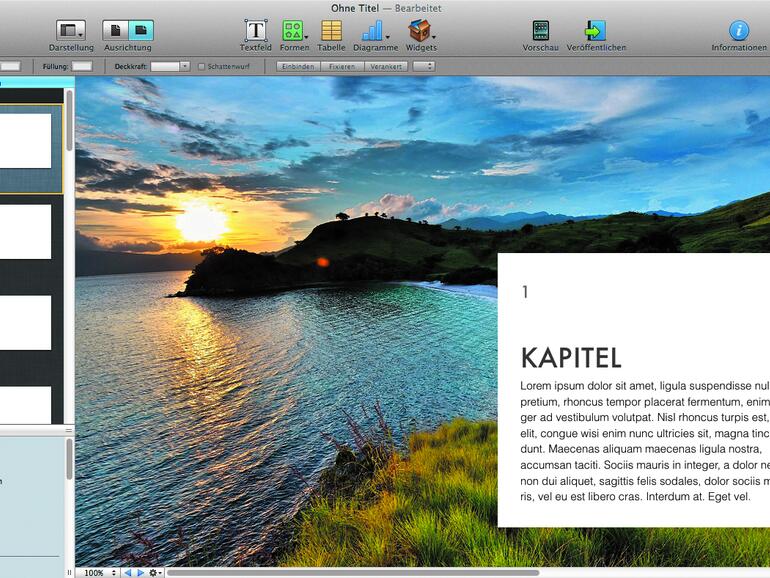Launch Vorschau preview on iPad
This screenshot has width=770, height=578.
(541, 30)
